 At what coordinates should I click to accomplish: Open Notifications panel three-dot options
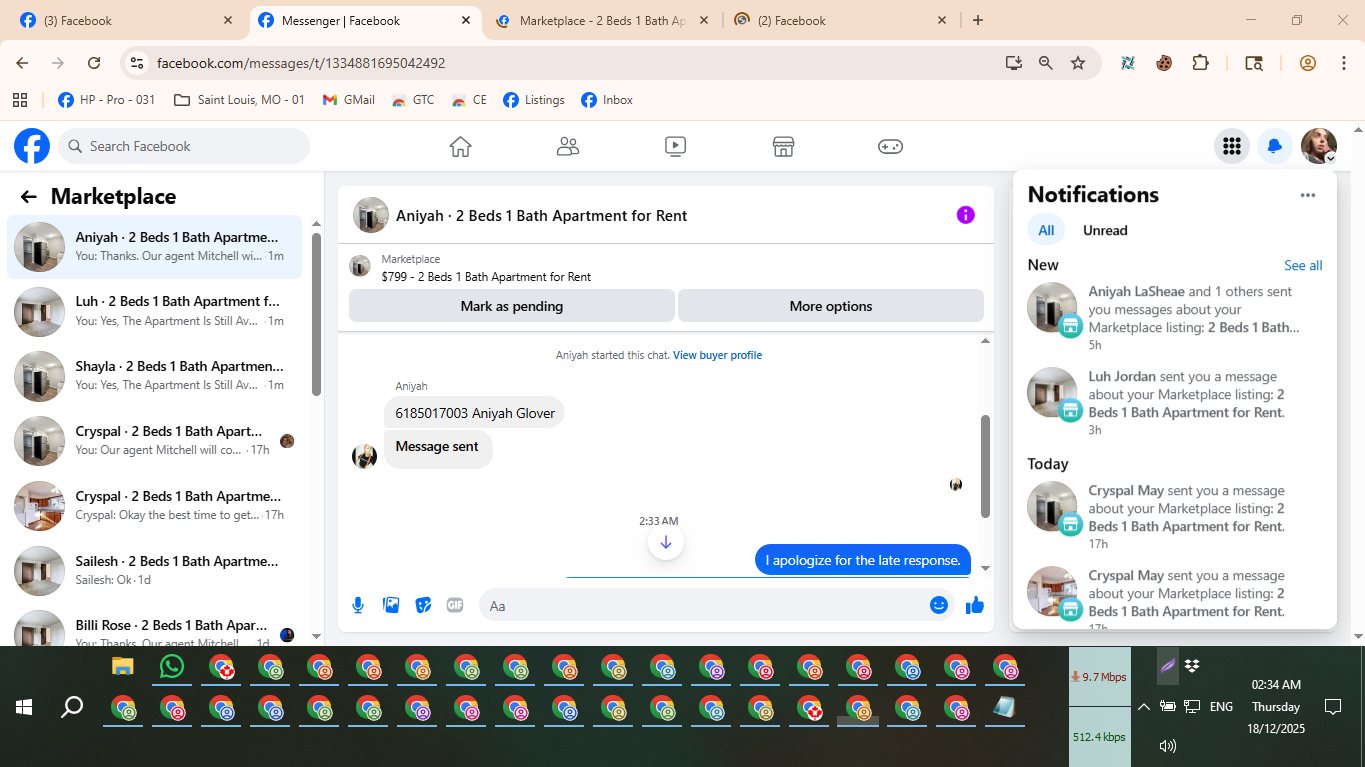pos(1308,195)
